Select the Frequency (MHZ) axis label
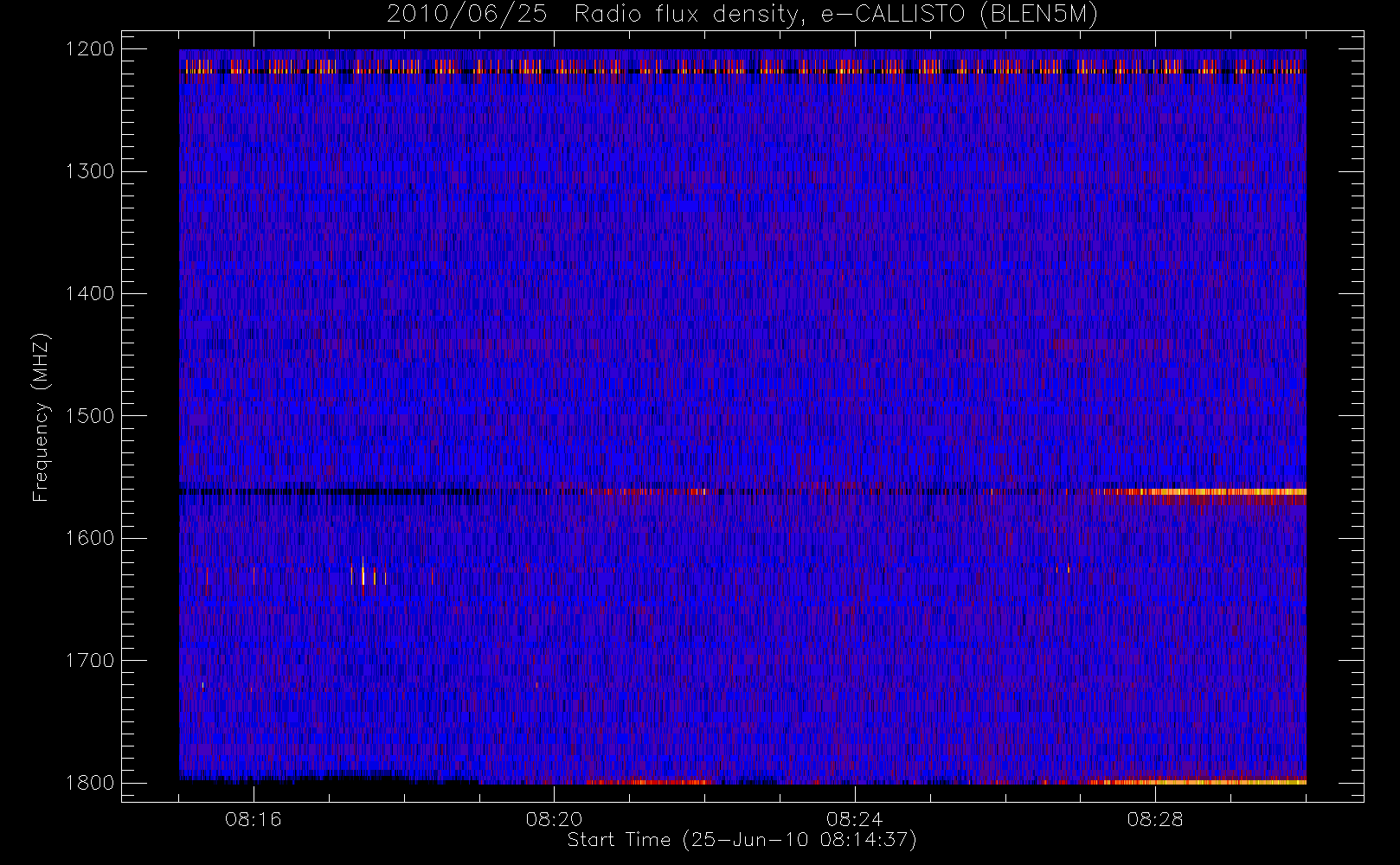This screenshot has height=865, width=1400. pyautogui.click(x=41, y=417)
